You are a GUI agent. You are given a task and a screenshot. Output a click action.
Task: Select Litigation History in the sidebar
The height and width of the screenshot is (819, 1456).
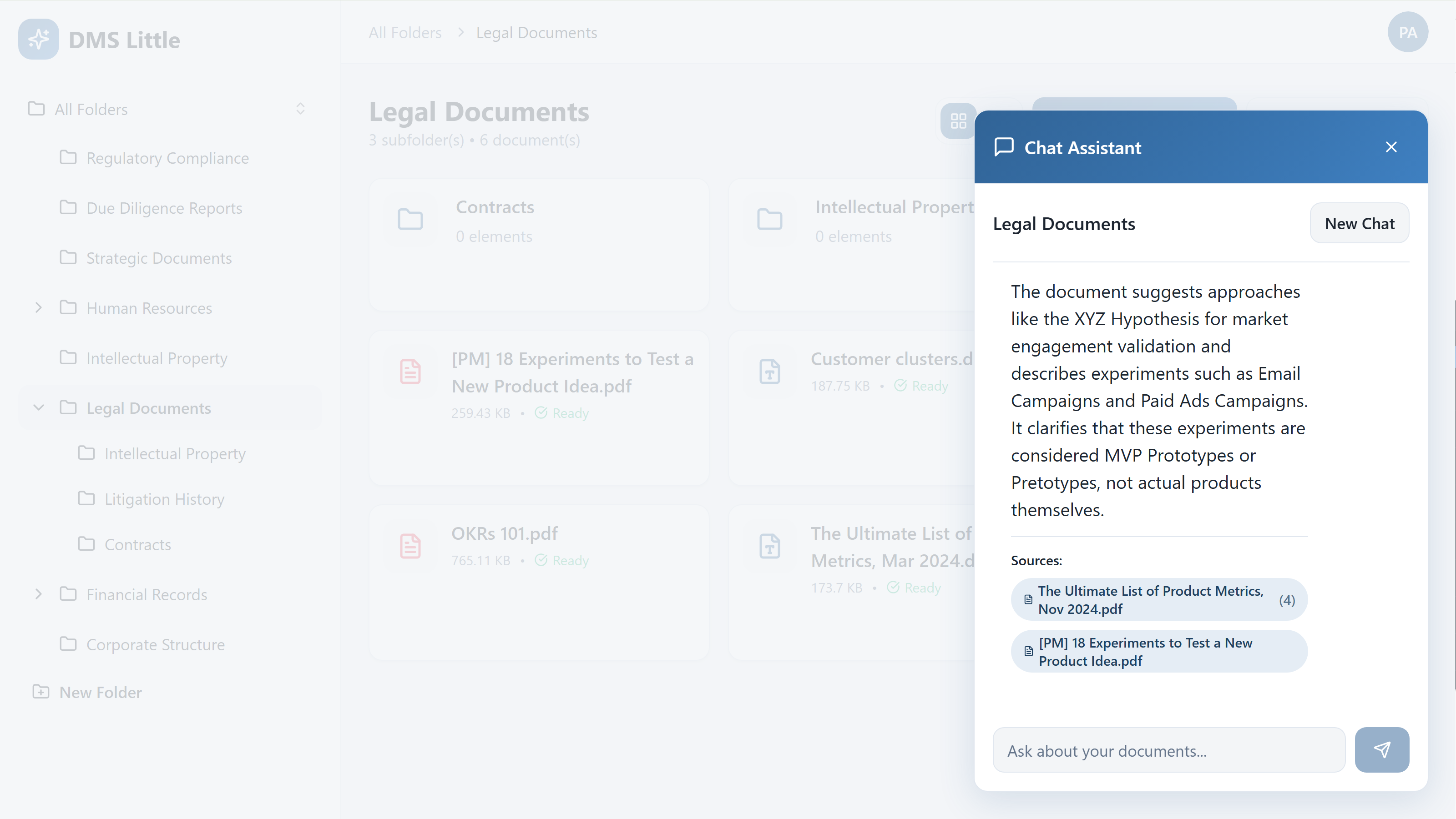pos(164,499)
